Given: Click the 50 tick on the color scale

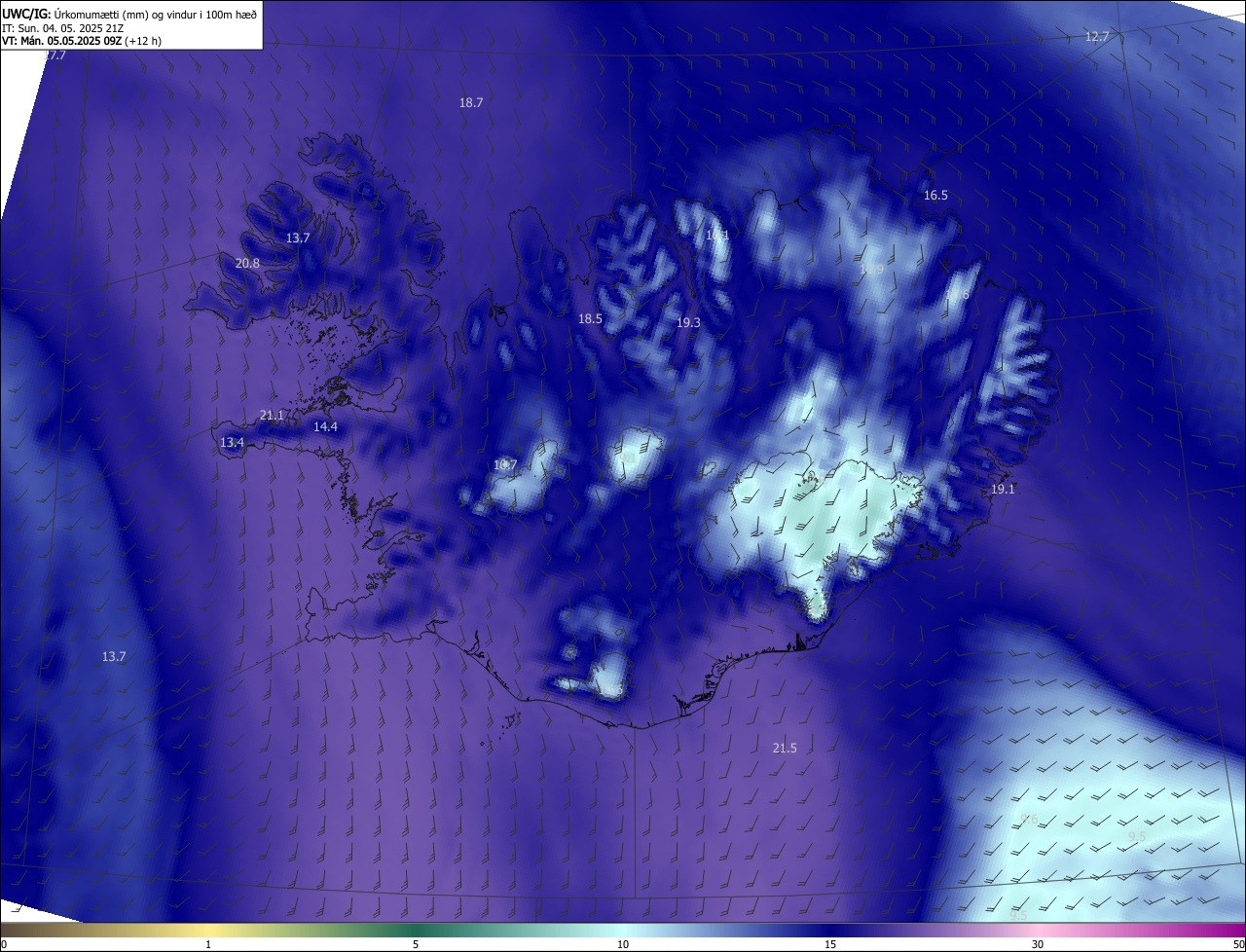Looking at the screenshot, I should coord(1238,945).
